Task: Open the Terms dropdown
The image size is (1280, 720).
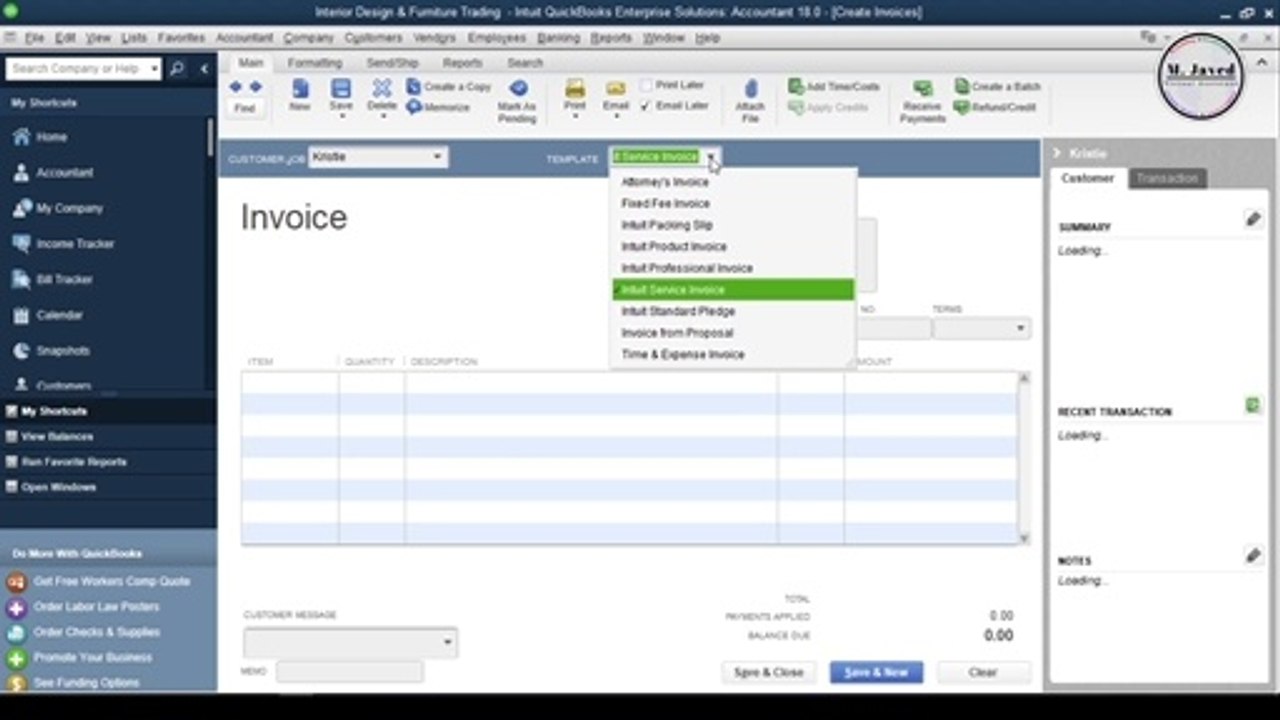Action: point(1021,329)
